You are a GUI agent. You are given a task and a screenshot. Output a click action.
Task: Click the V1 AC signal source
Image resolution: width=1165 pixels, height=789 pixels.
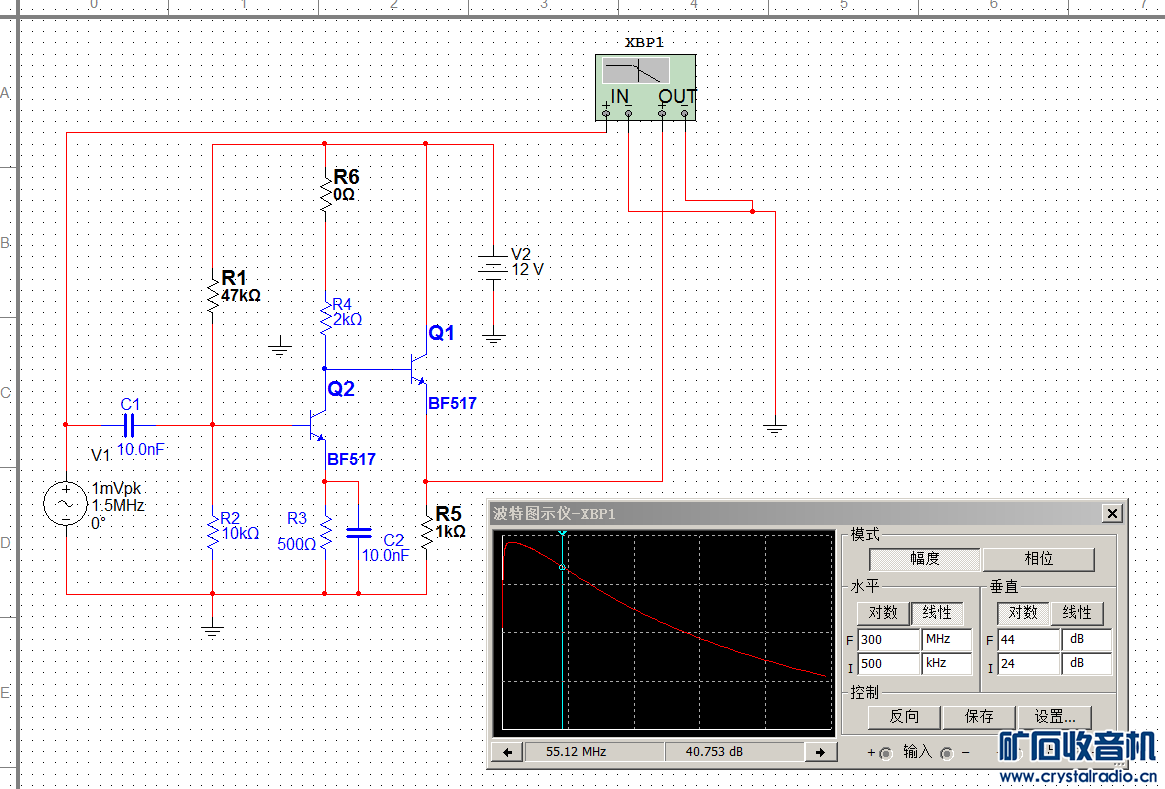[x=65, y=504]
